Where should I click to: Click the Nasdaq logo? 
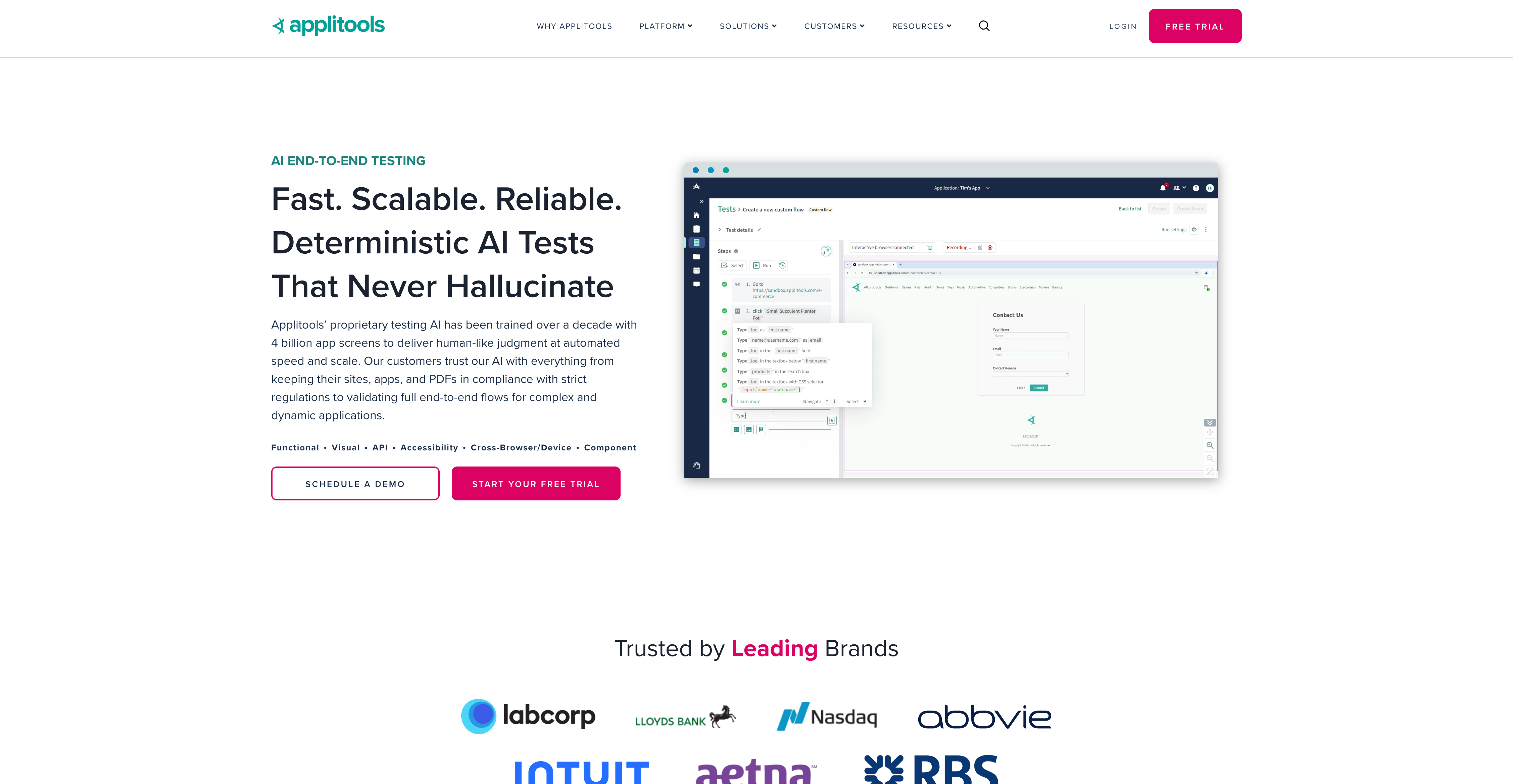(x=826, y=717)
